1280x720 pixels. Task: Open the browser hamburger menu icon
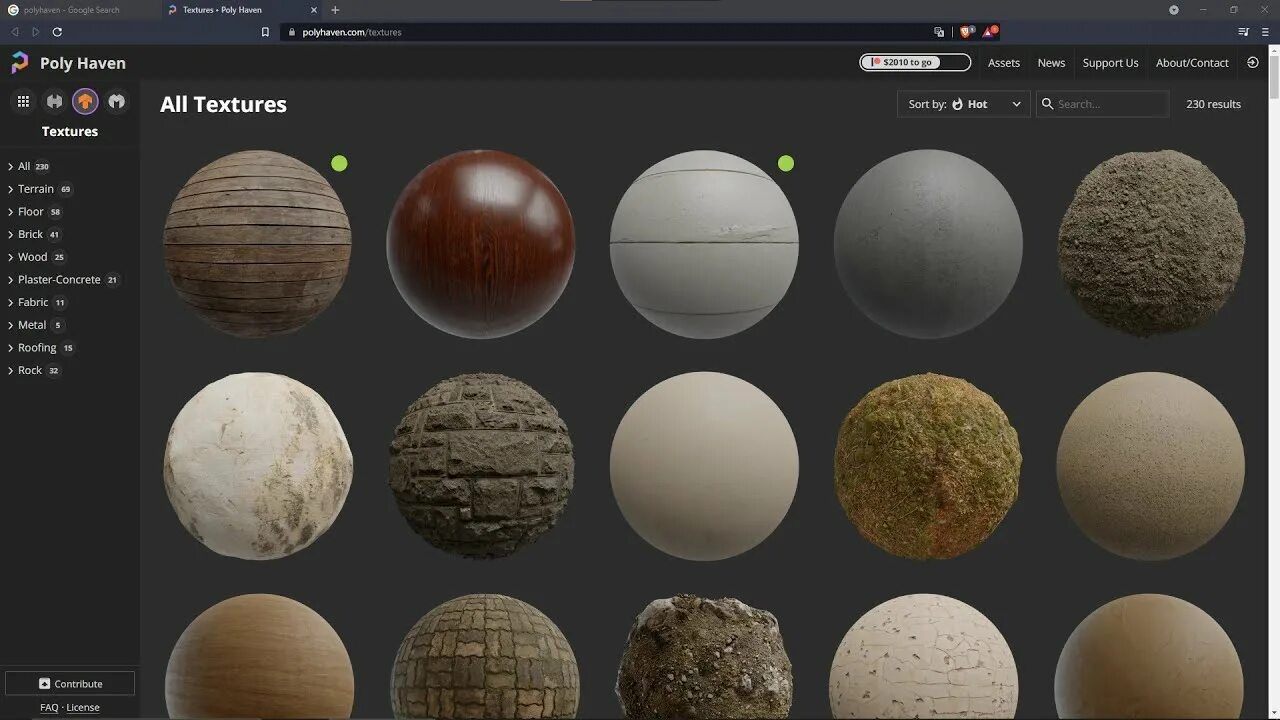(1266, 32)
